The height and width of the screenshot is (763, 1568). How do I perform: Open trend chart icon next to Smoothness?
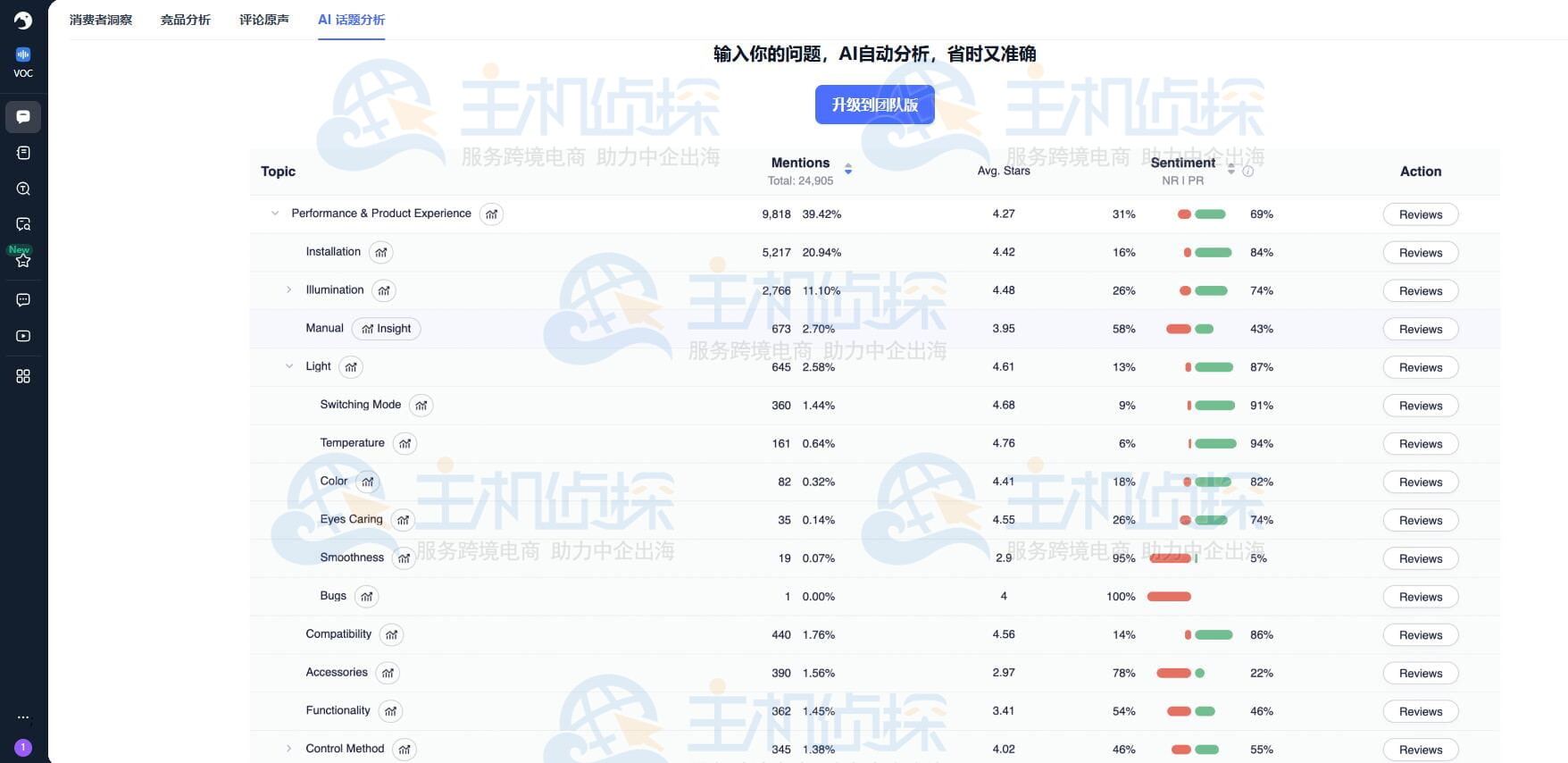405,558
